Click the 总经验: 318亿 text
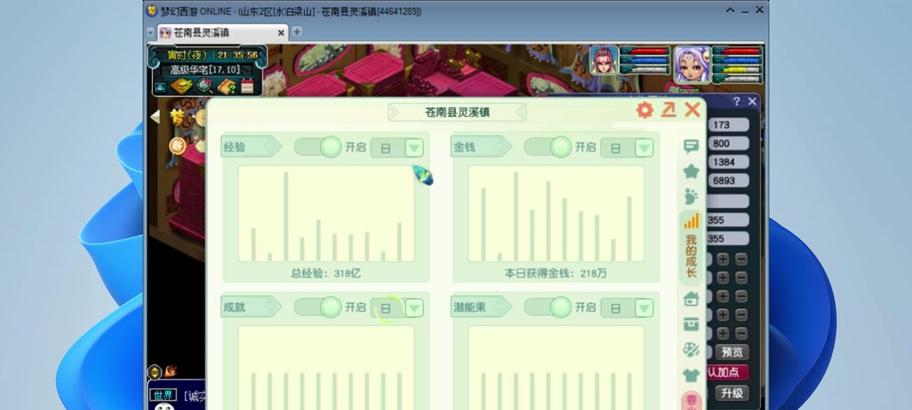 pos(326,273)
